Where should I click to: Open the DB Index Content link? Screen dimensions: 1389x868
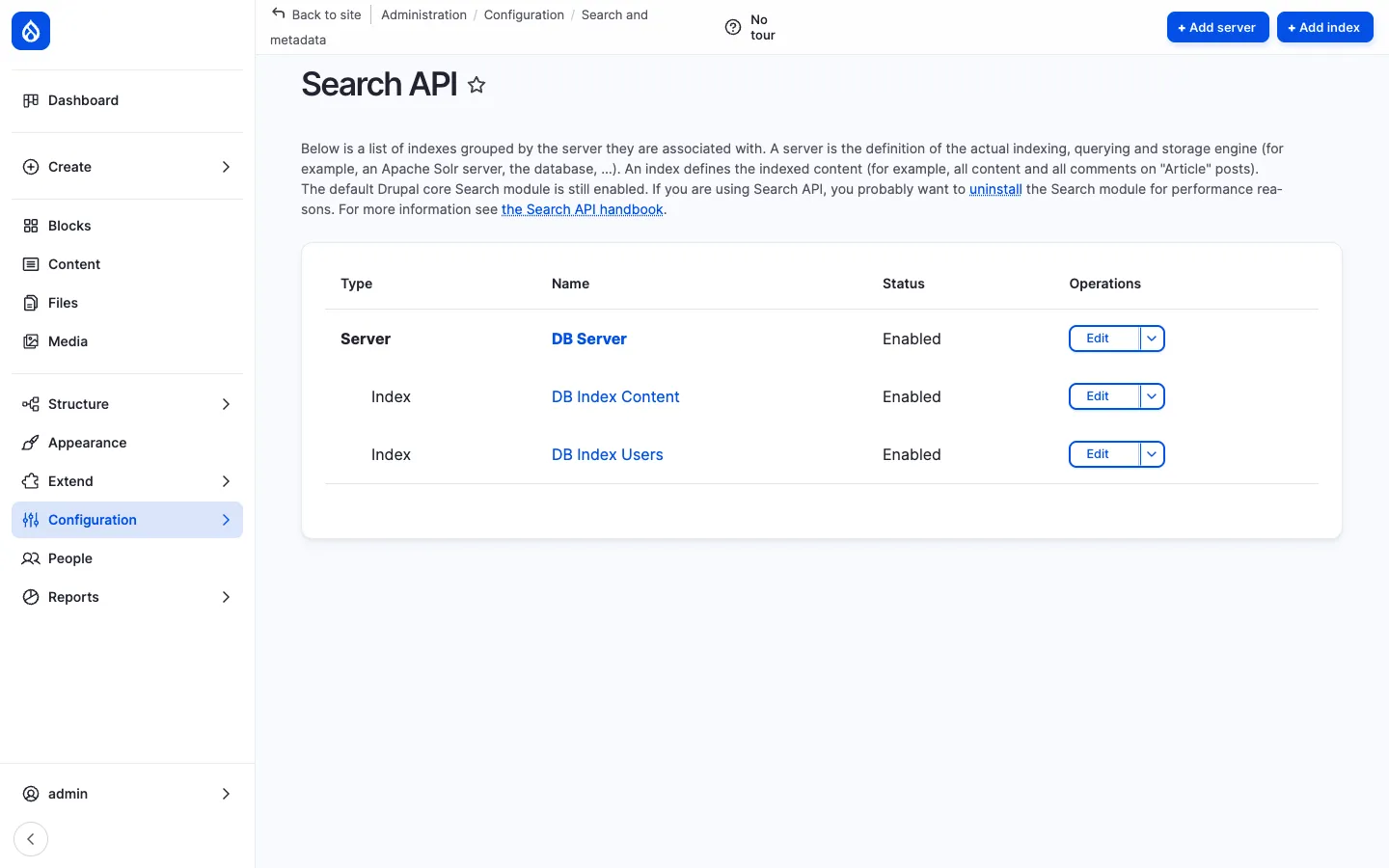tap(615, 396)
